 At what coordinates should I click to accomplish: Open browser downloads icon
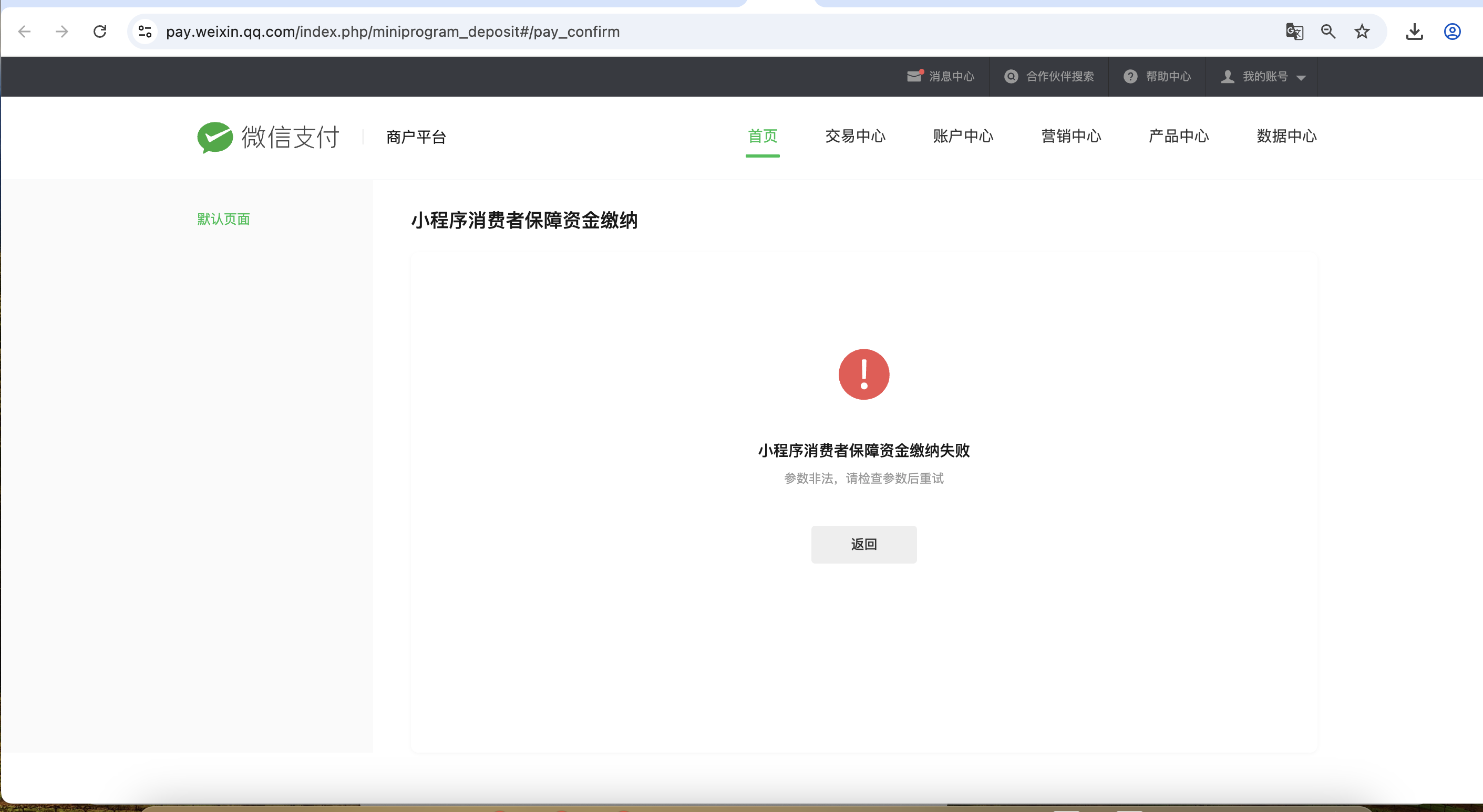pos(1414,31)
